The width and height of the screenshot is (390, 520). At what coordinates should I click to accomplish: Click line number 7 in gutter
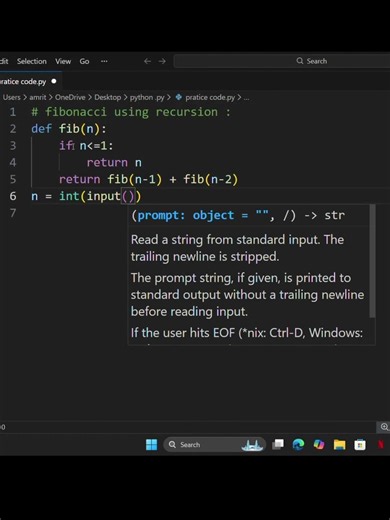13,213
